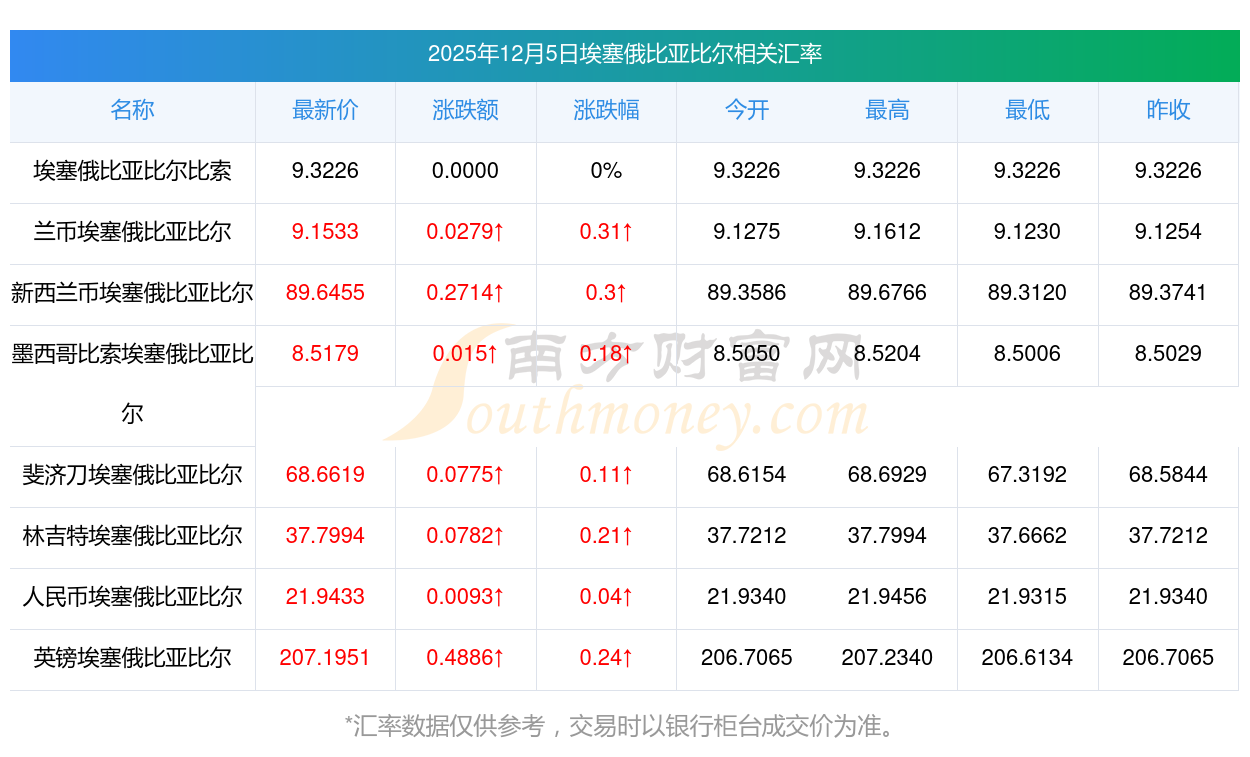Select the 0.2714↑ change amount cell

coord(465,293)
